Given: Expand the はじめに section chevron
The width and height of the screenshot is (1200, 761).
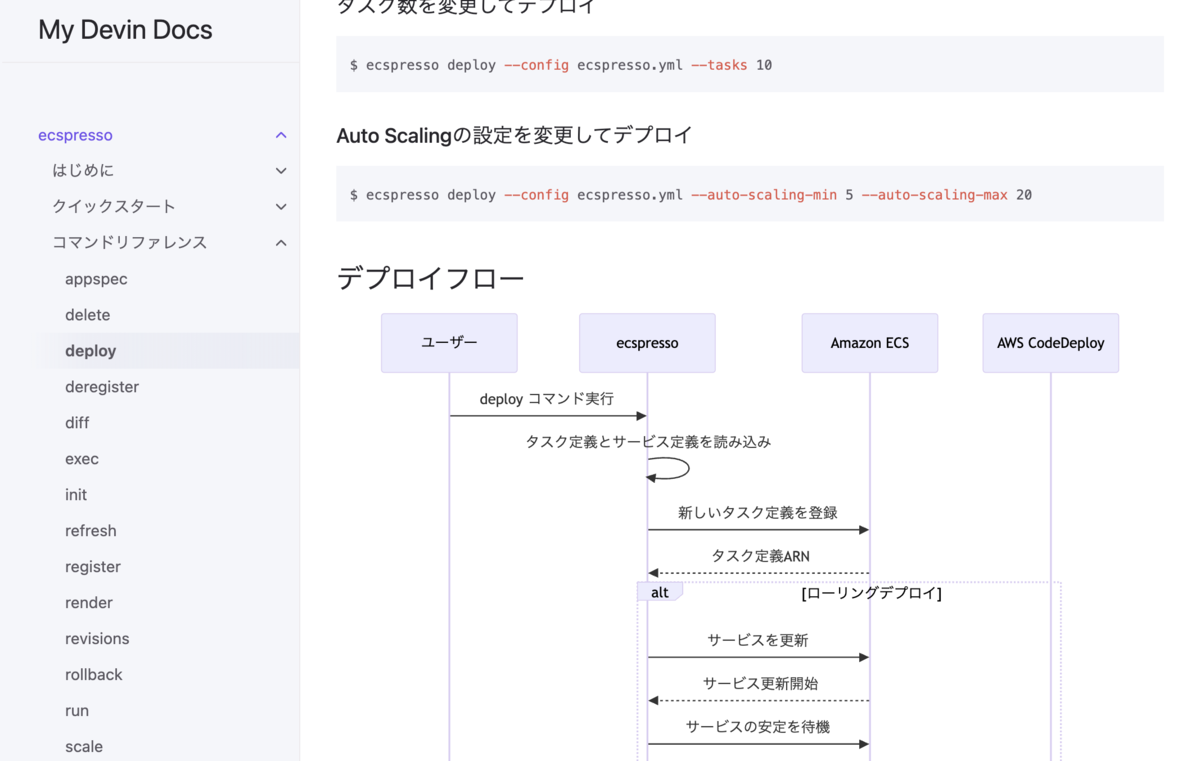Looking at the screenshot, I should pyautogui.click(x=281, y=171).
